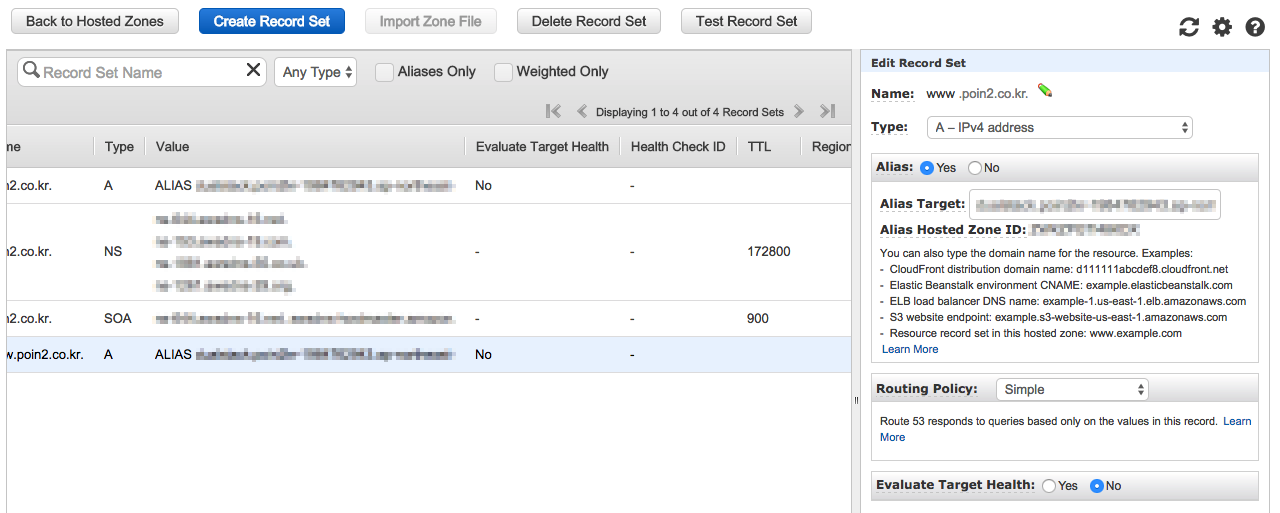
Task: Click Test Record Set button
Action: point(747,21)
